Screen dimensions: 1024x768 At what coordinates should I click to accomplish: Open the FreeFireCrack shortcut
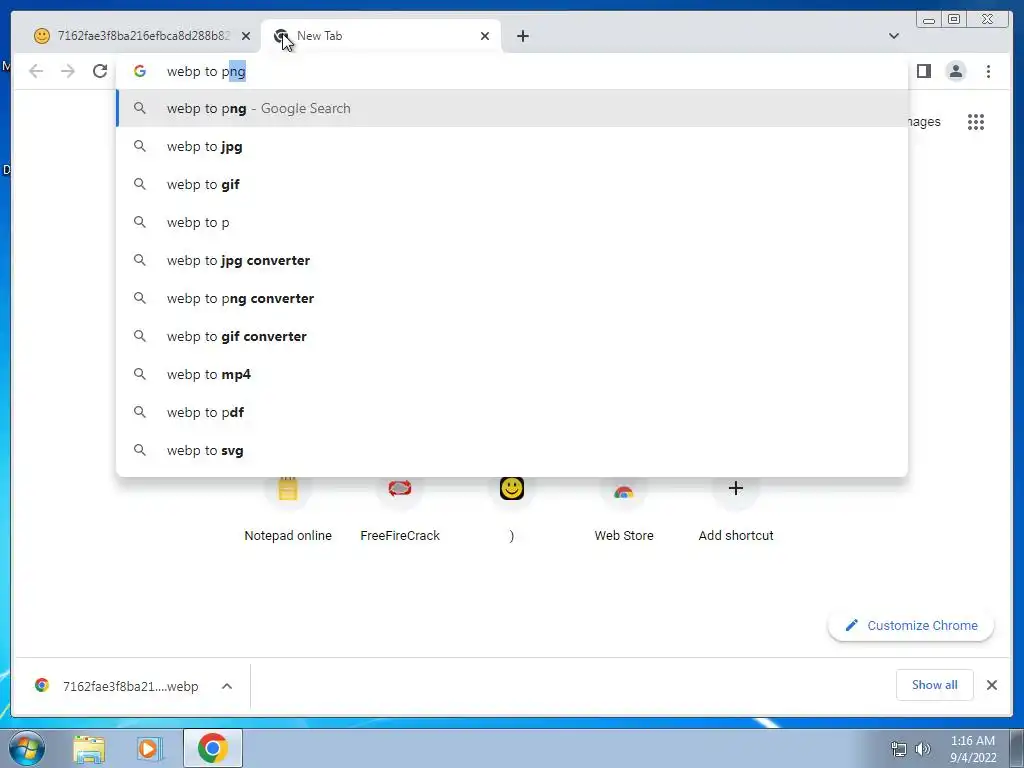pos(400,509)
